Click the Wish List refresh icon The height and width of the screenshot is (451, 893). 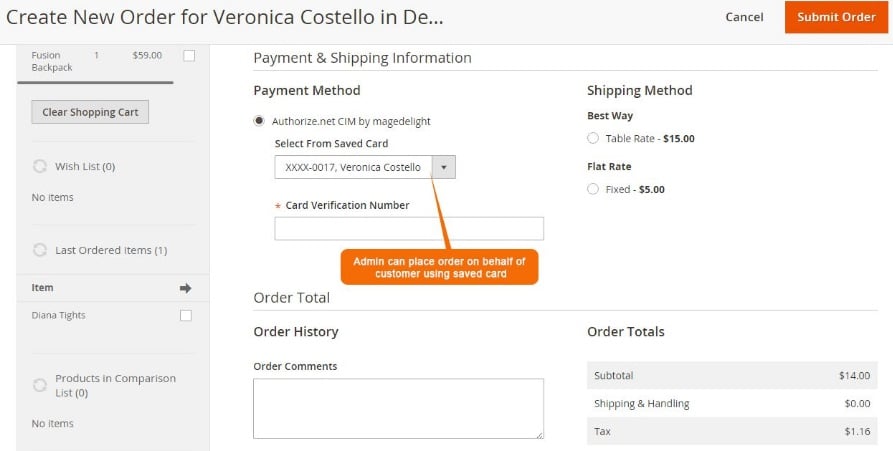click(40, 167)
